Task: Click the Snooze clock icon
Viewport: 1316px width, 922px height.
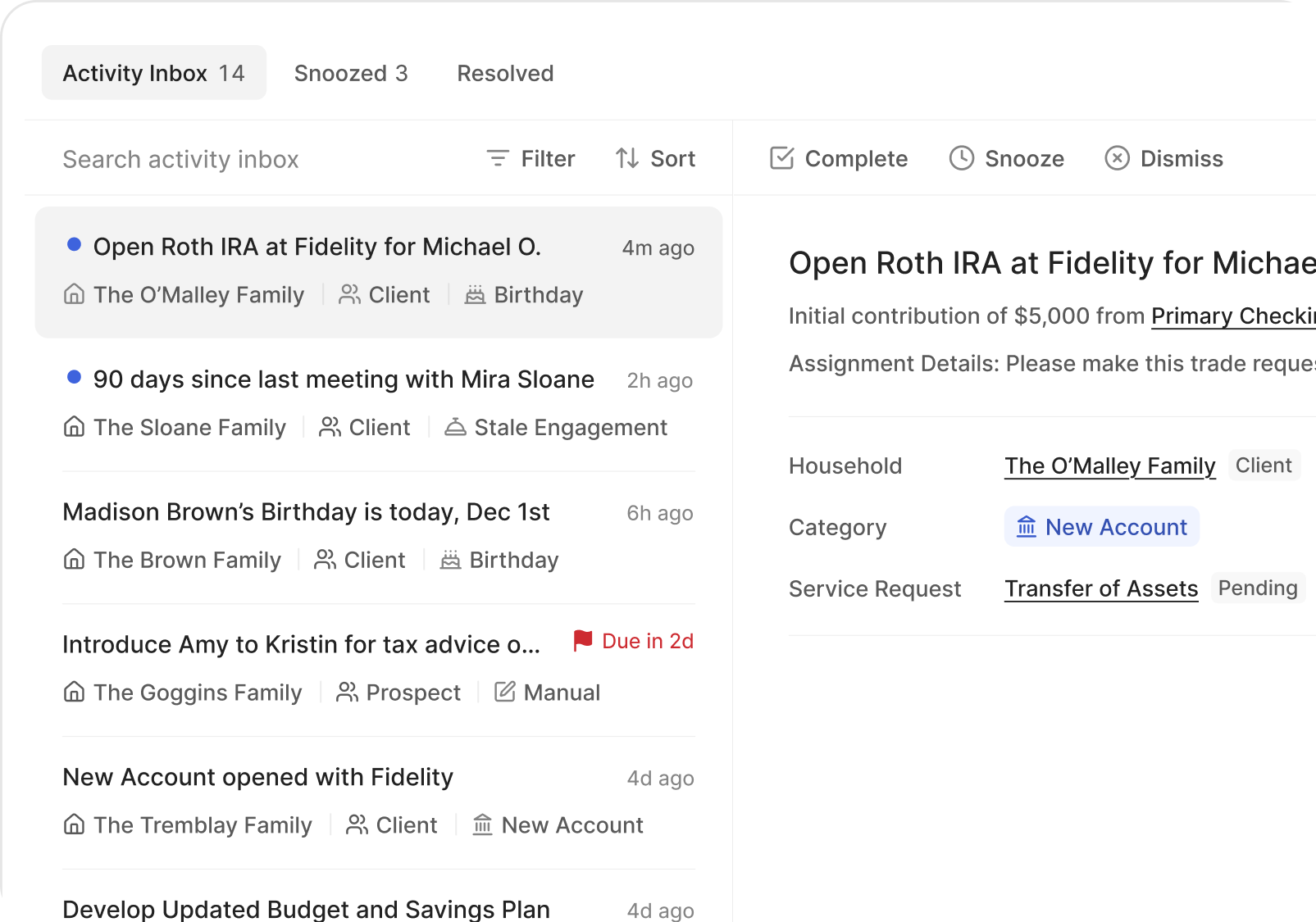Action: [962, 158]
